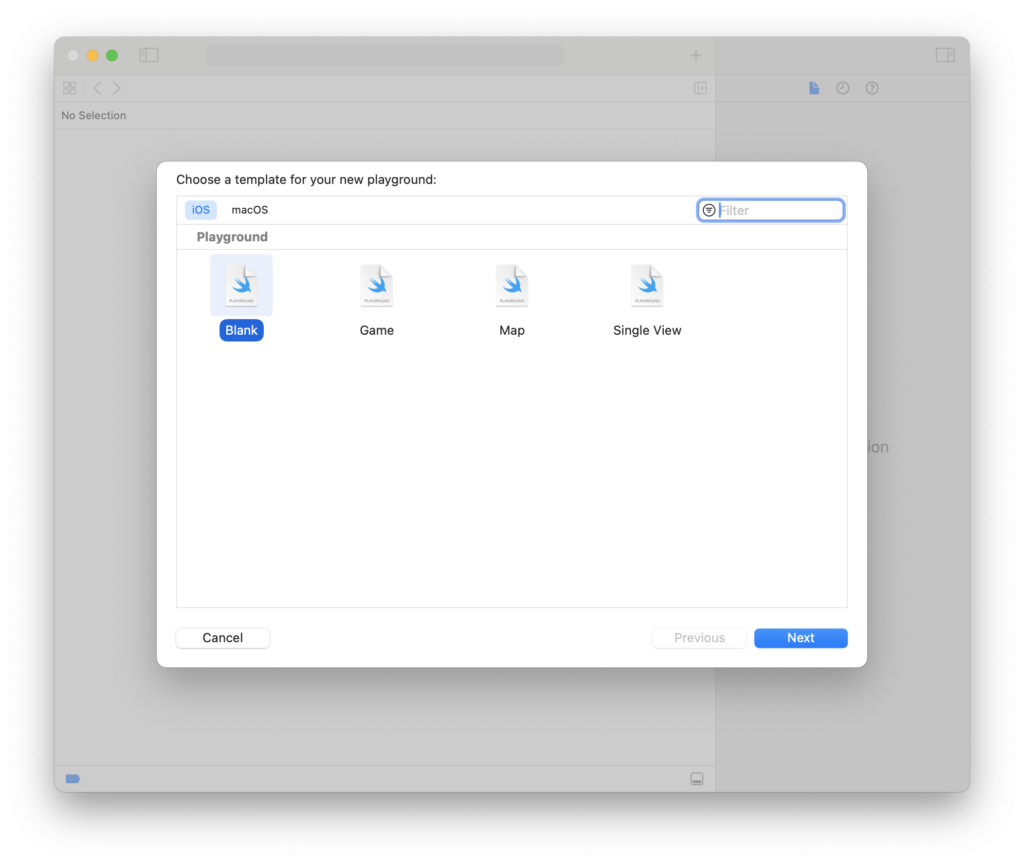Click the Game template label
This screenshot has width=1024, height=864.
click(377, 330)
